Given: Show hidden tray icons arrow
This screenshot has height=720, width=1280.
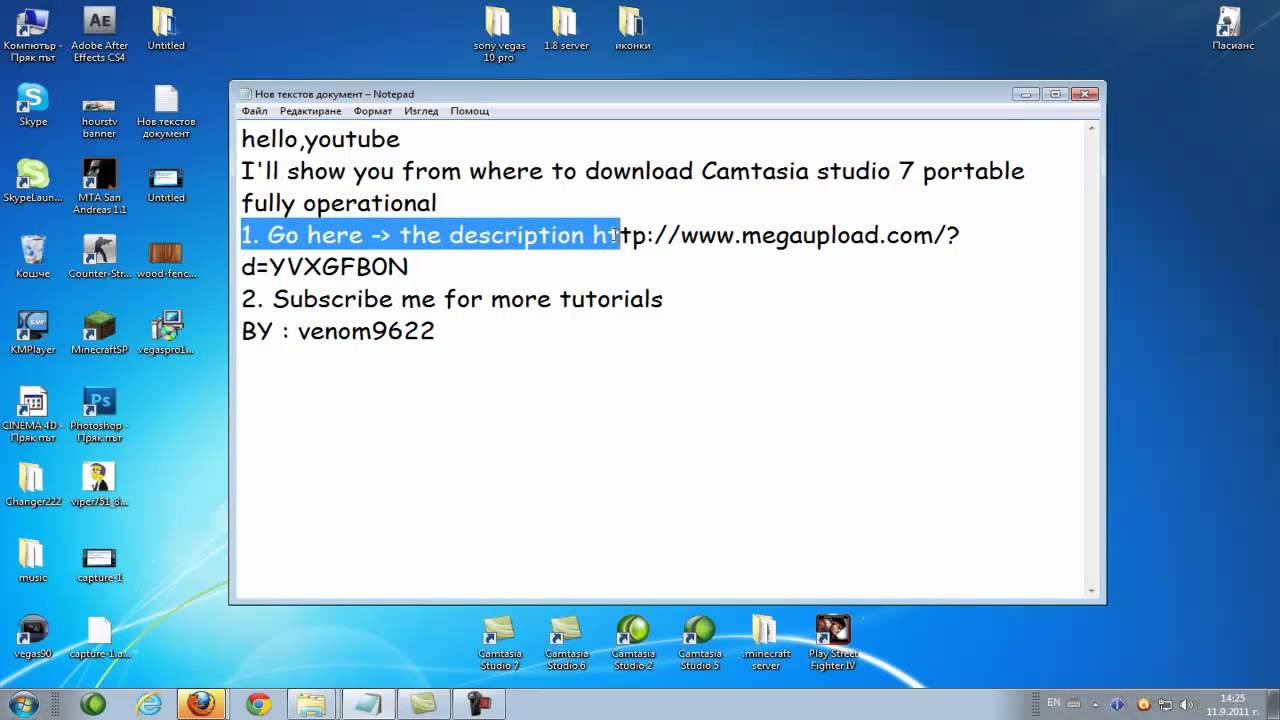Looking at the screenshot, I should tap(1093, 704).
